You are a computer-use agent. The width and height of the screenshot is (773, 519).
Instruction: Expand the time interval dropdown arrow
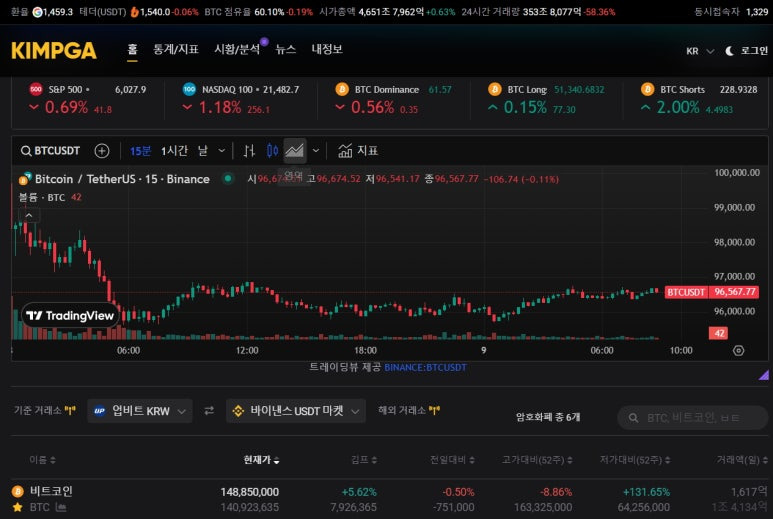221,151
